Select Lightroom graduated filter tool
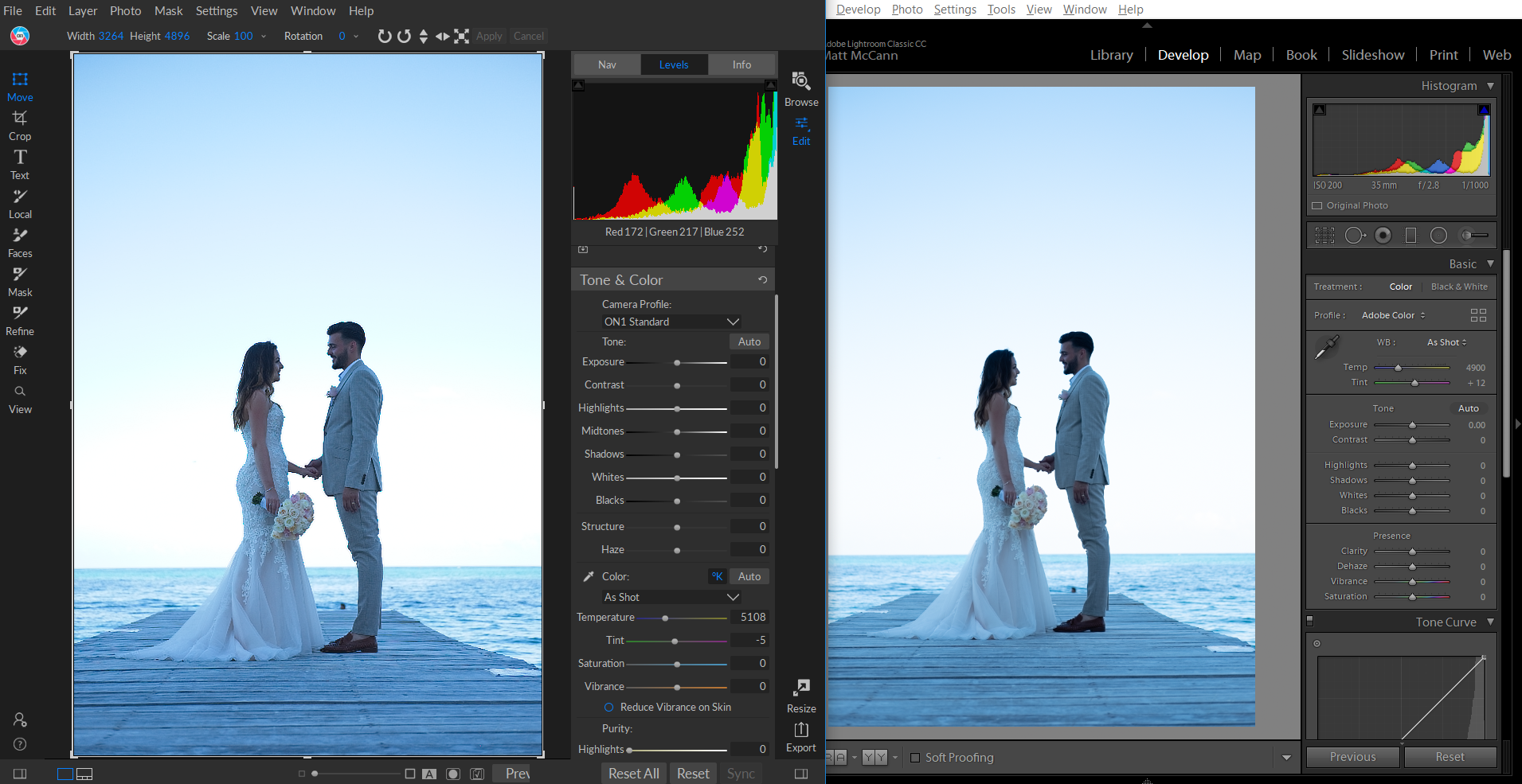This screenshot has width=1522, height=784. pyautogui.click(x=1410, y=235)
